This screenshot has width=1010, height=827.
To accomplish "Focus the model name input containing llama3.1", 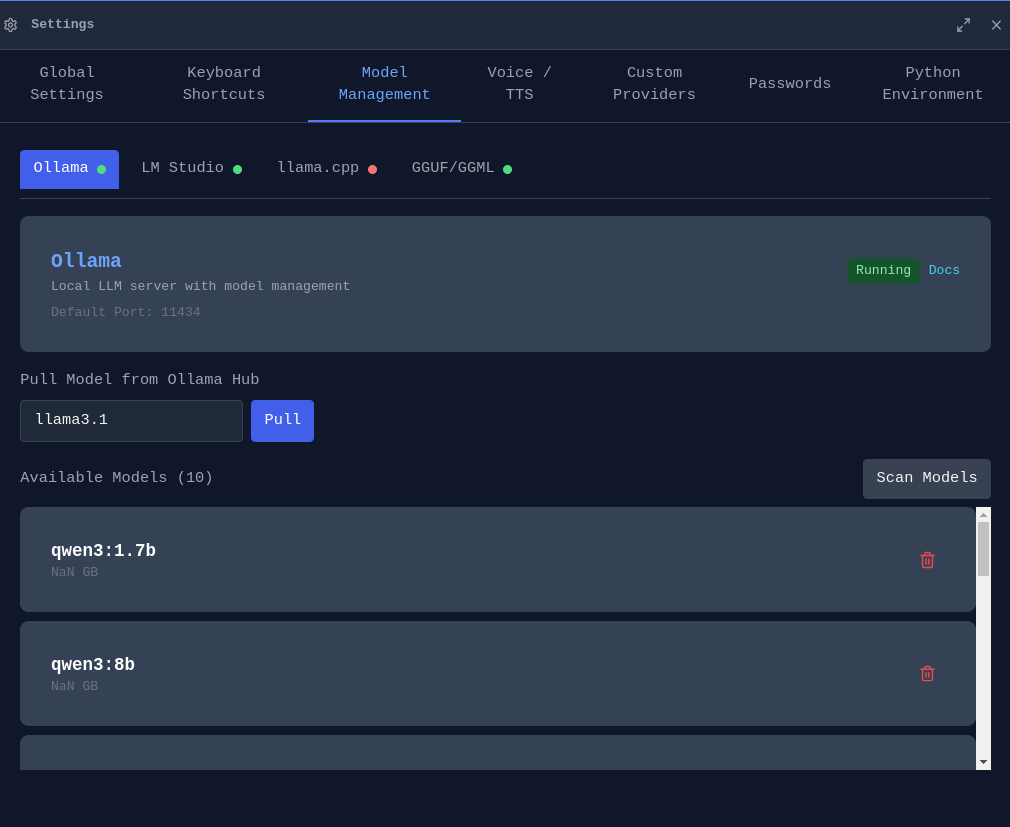I will pyautogui.click(x=131, y=421).
